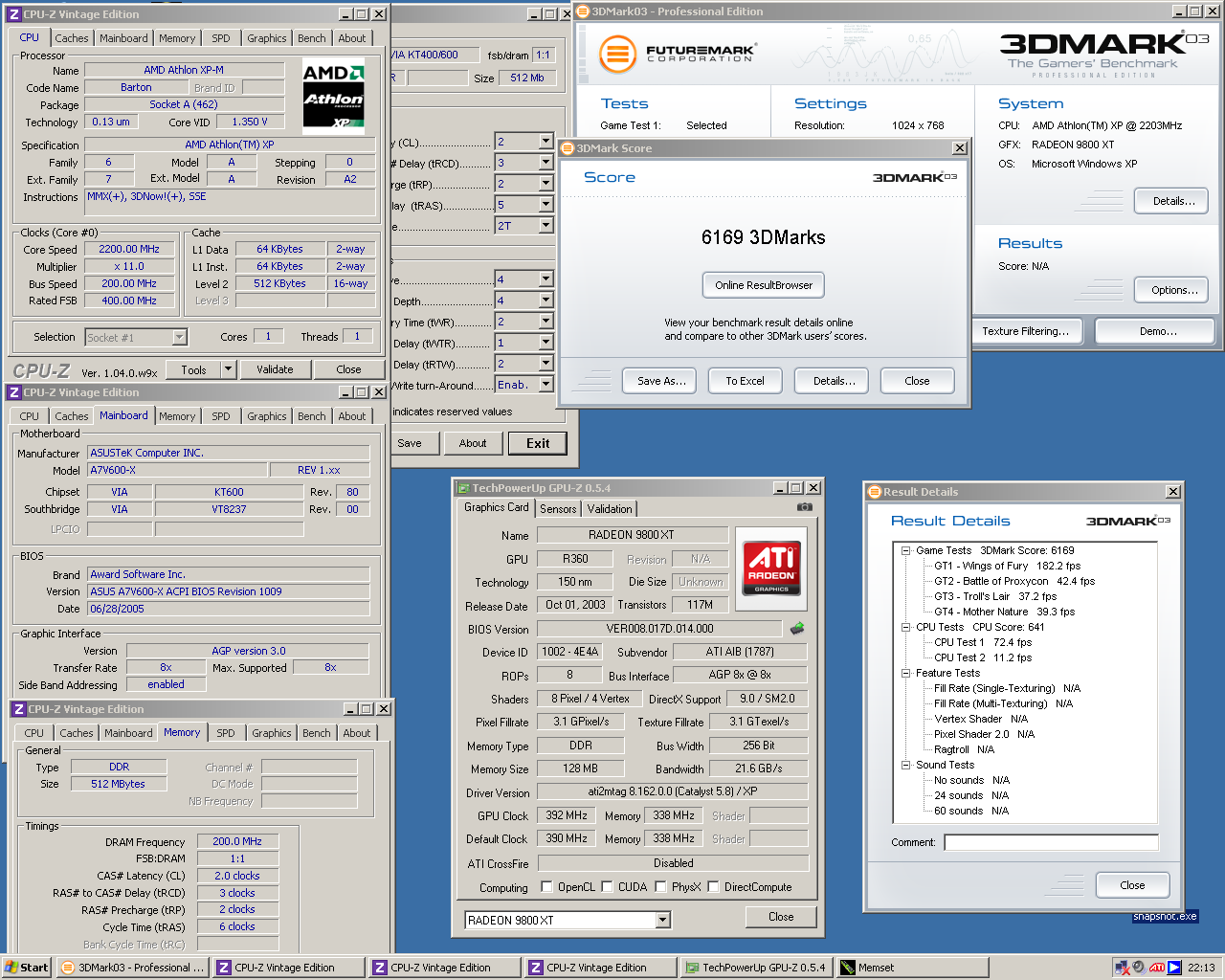Open the ATI icon in the system tray
The image size is (1225, 980).
[1155, 967]
